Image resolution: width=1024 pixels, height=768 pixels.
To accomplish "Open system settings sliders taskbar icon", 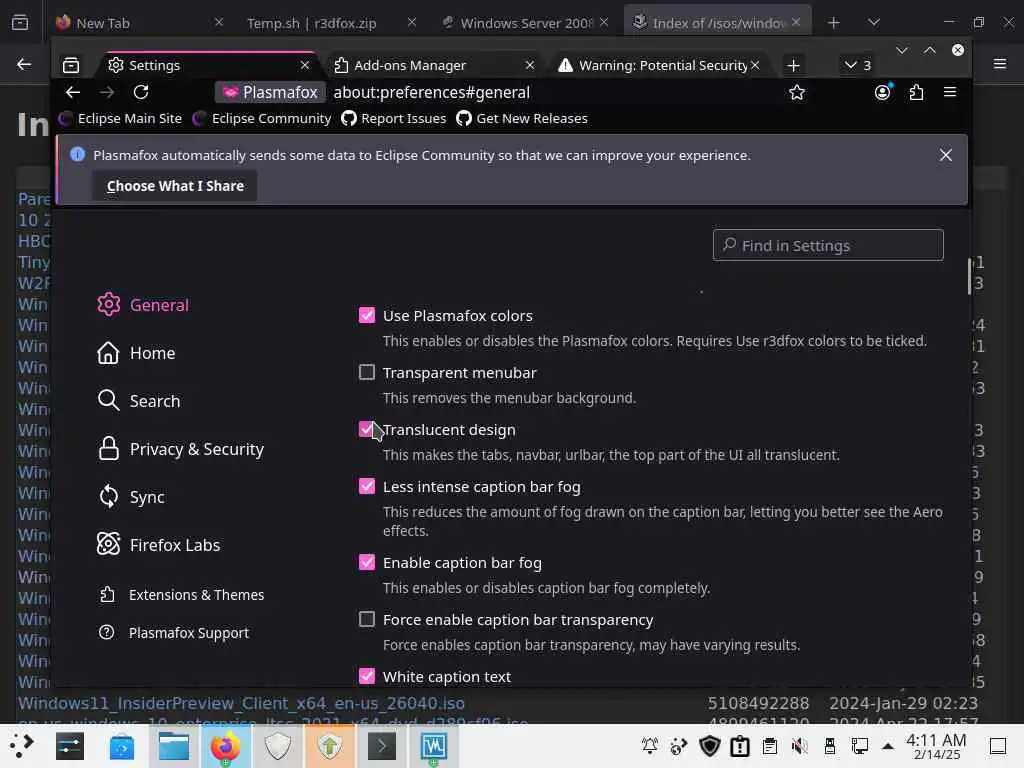I will tap(70, 746).
